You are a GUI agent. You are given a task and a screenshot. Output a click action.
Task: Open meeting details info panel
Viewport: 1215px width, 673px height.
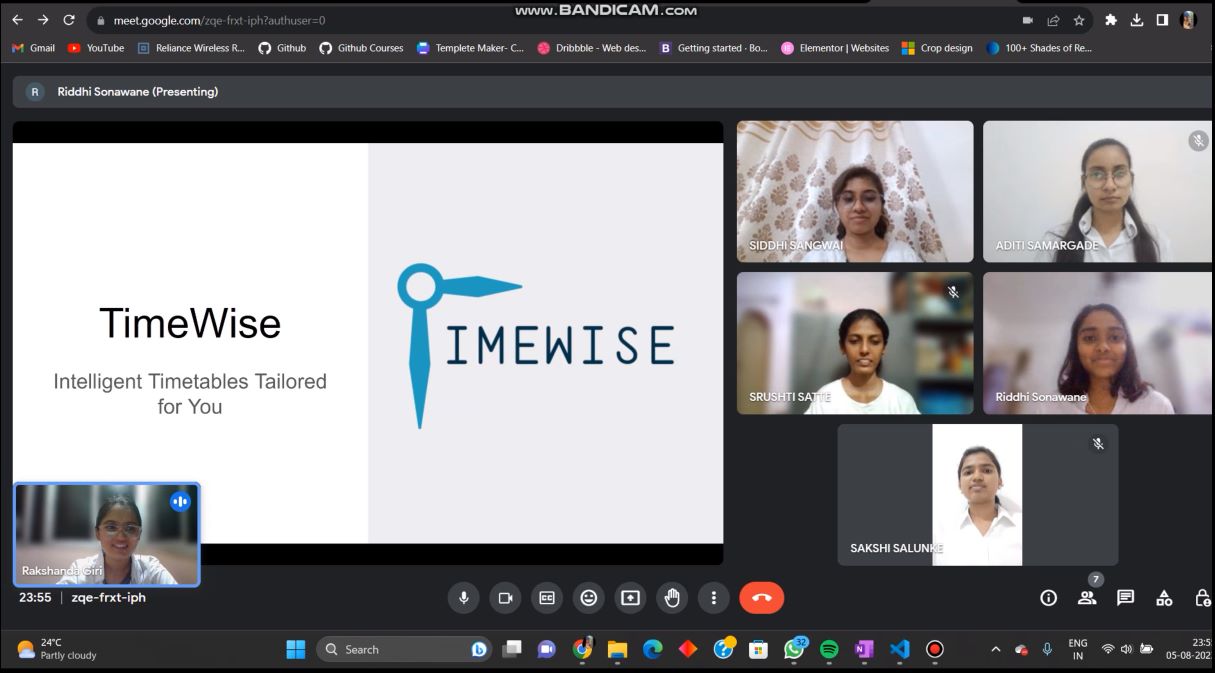pyautogui.click(x=1048, y=597)
